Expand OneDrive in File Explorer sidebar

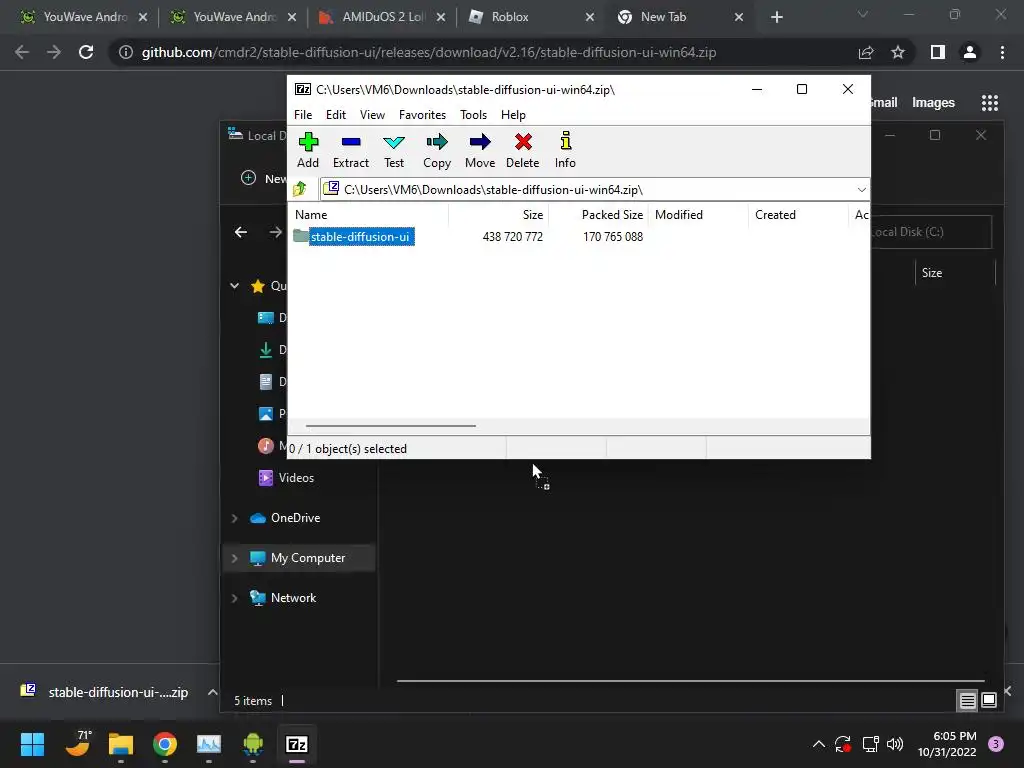click(x=234, y=518)
